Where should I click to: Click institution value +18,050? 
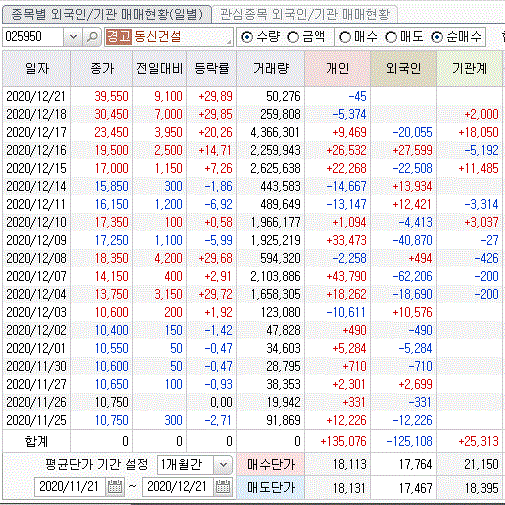478,132
